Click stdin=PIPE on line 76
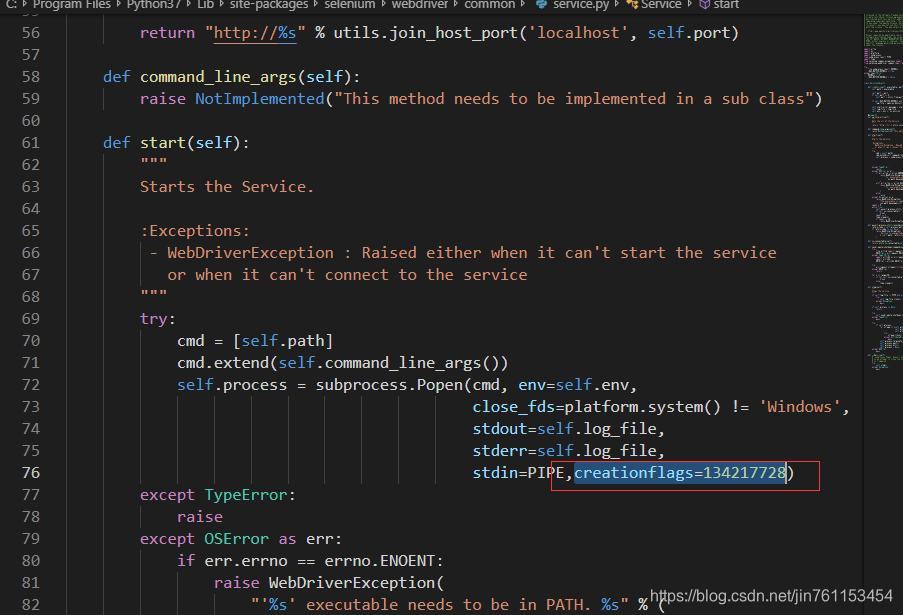 click(518, 473)
